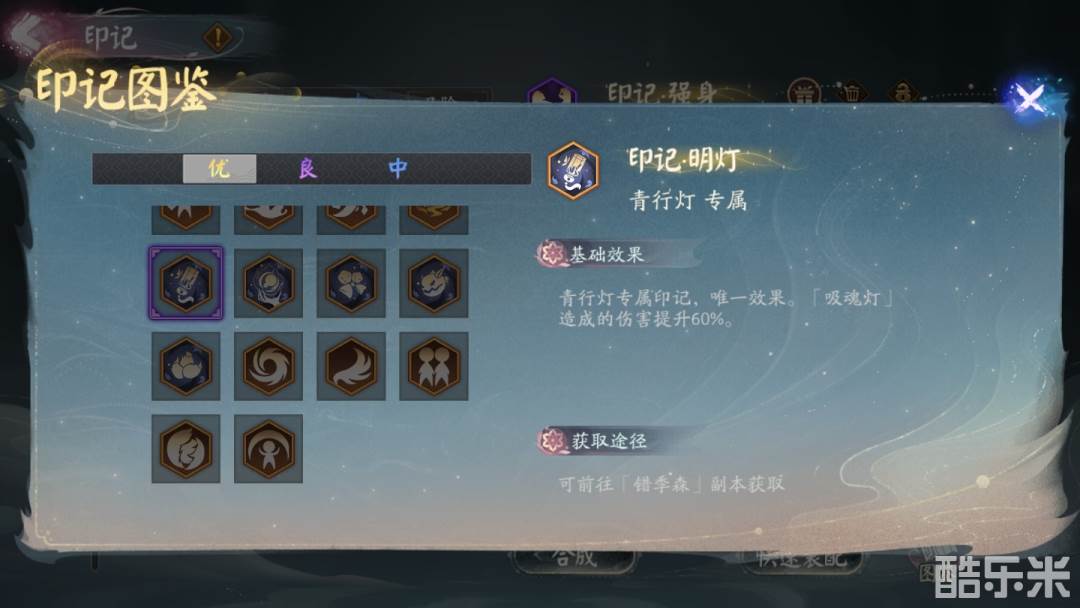The width and height of the screenshot is (1080, 608).
Task: Go back using the top-left arrow
Action: coord(28,33)
